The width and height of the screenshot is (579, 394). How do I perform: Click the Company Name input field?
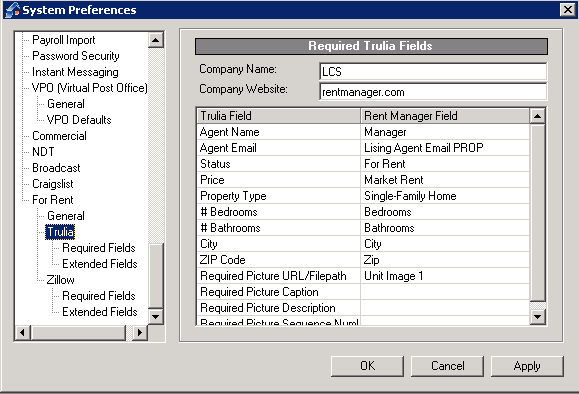click(x=433, y=72)
